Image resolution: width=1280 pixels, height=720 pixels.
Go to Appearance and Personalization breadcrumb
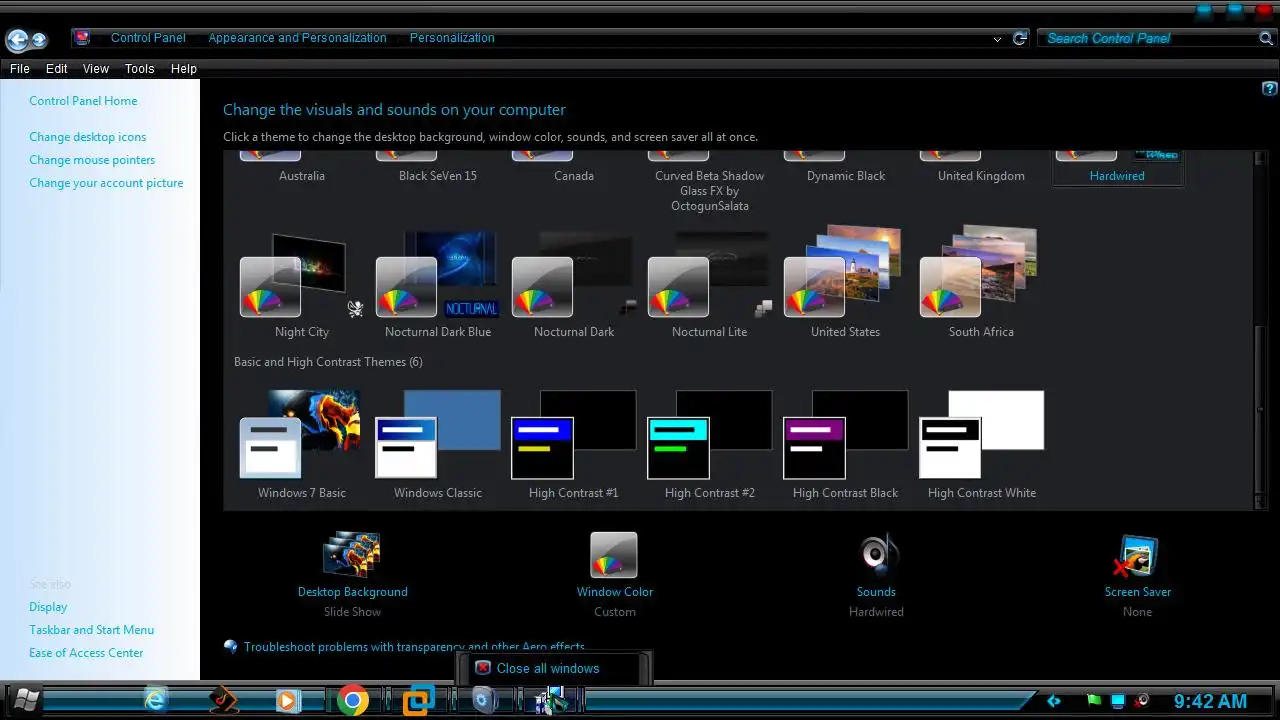297,38
